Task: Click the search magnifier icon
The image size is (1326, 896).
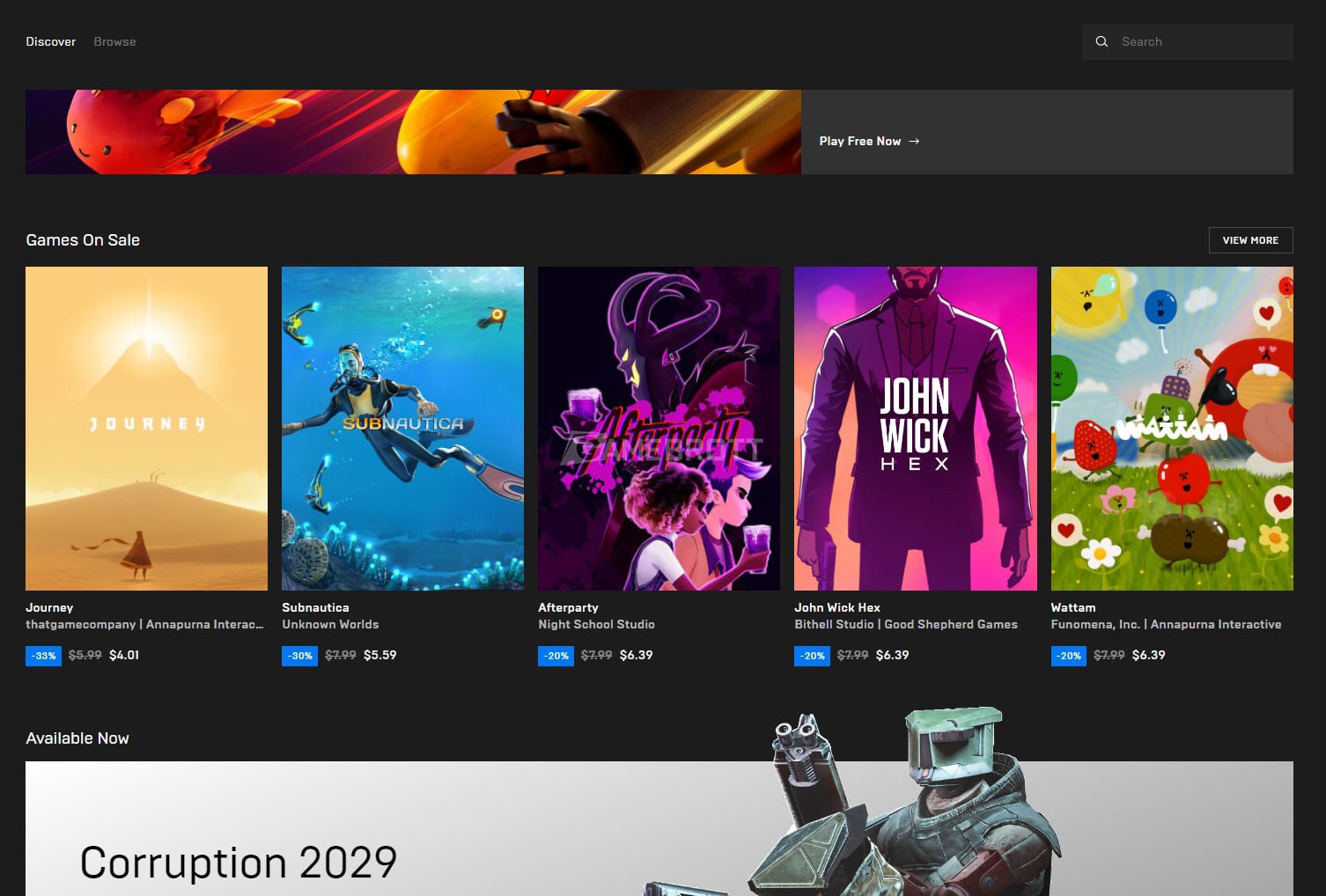Action: click(1101, 41)
